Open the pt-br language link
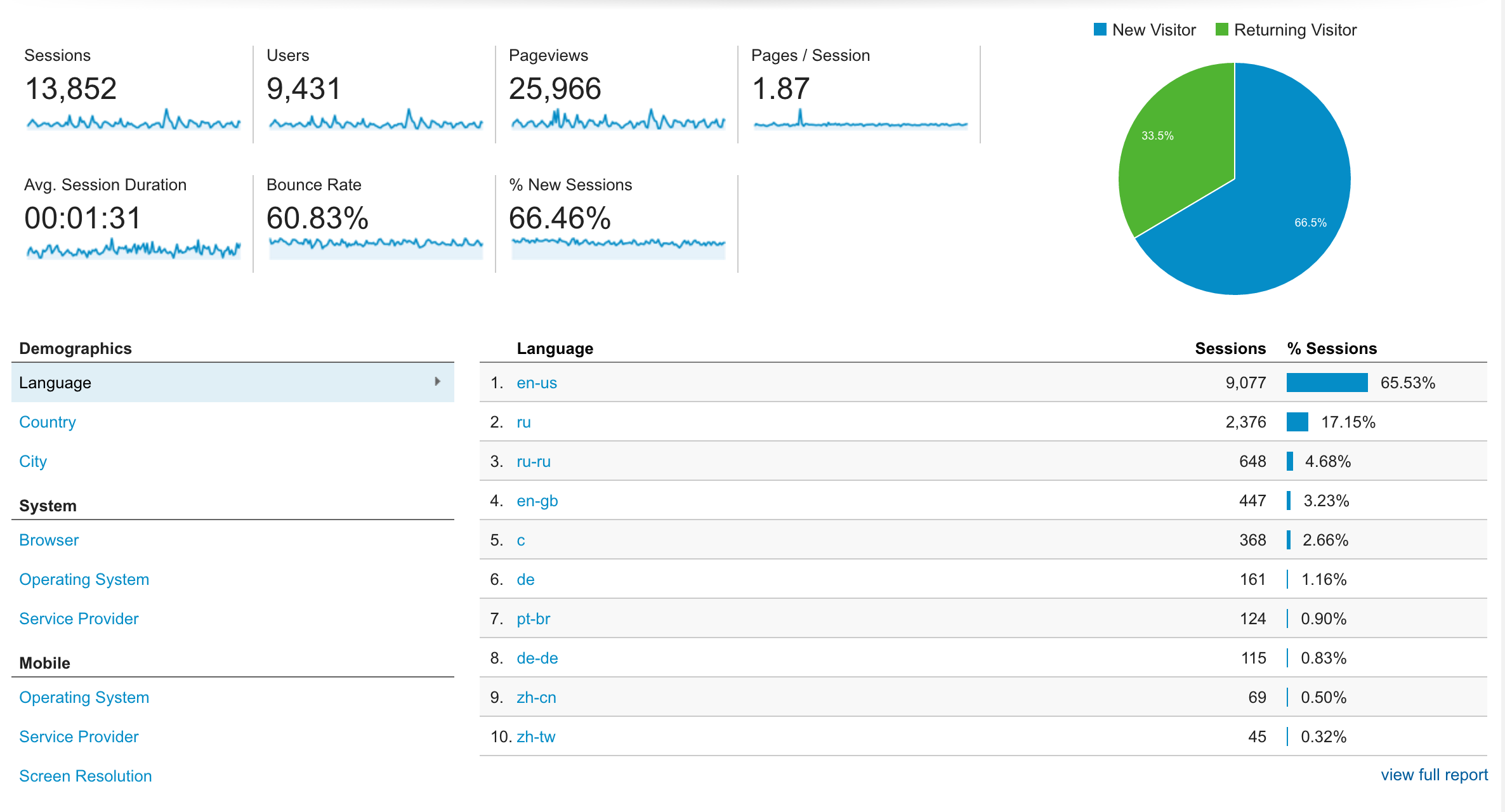This screenshot has width=1505, height=812. (533, 619)
